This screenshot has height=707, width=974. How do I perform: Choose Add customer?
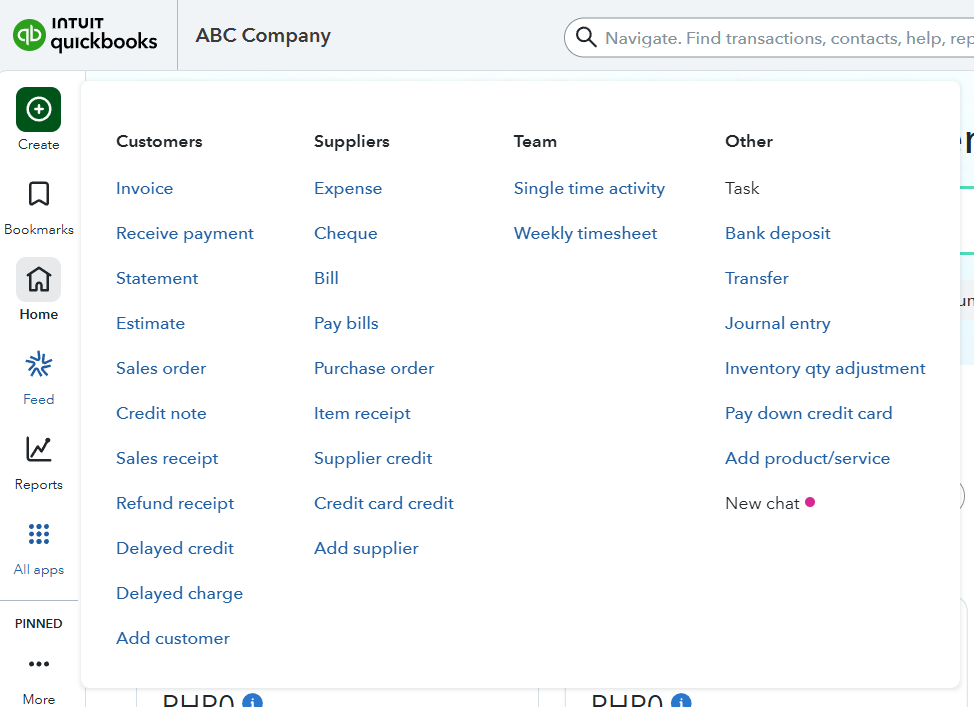(173, 638)
